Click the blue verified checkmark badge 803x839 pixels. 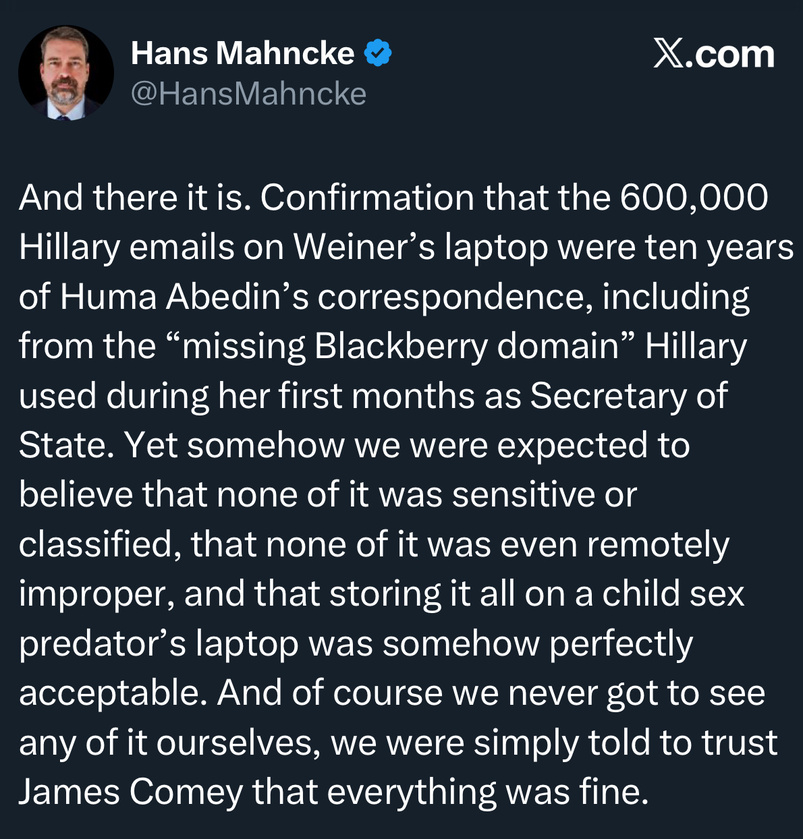(377, 54)
